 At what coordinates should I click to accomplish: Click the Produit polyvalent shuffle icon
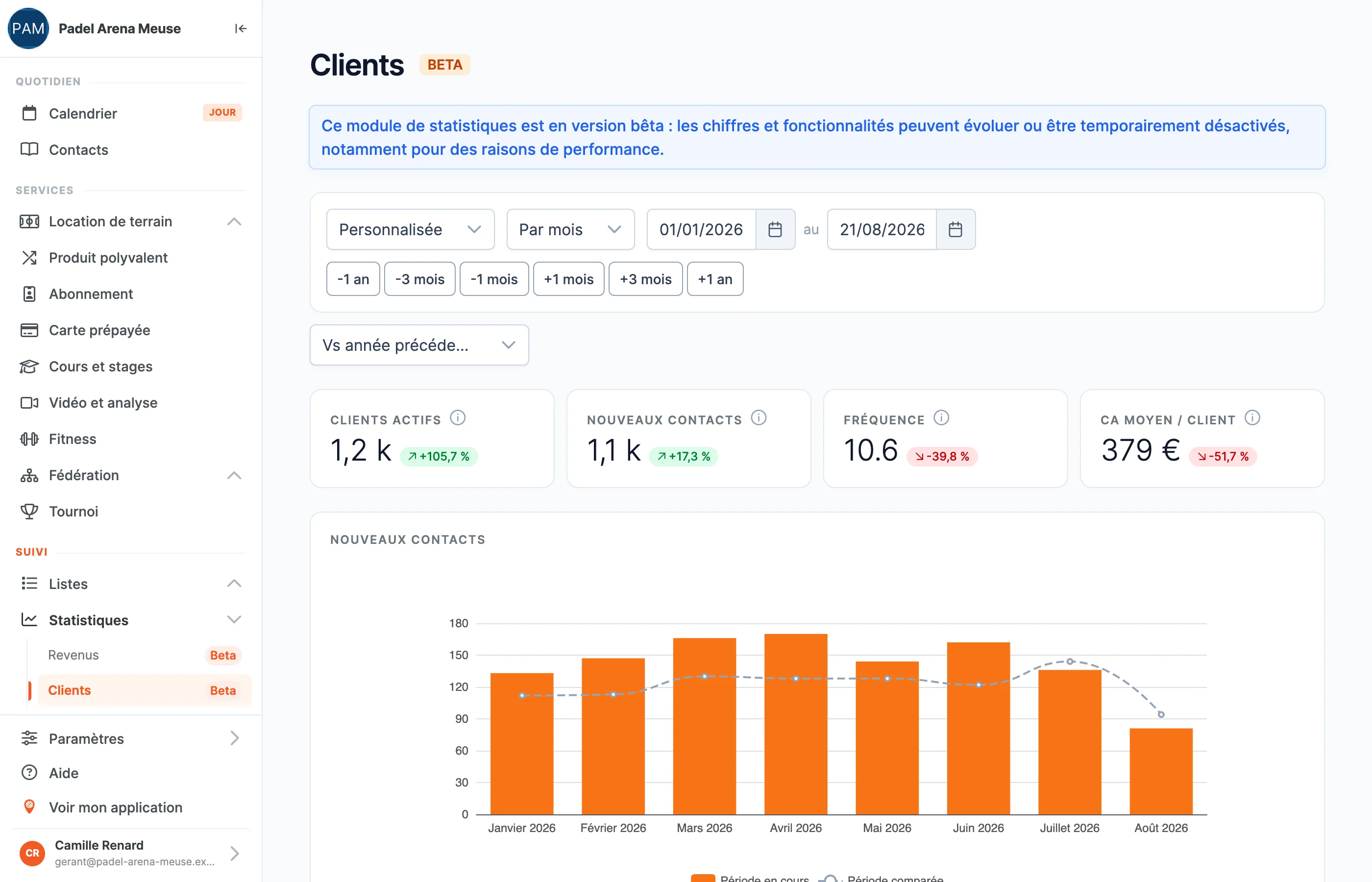tap(29, 258)
